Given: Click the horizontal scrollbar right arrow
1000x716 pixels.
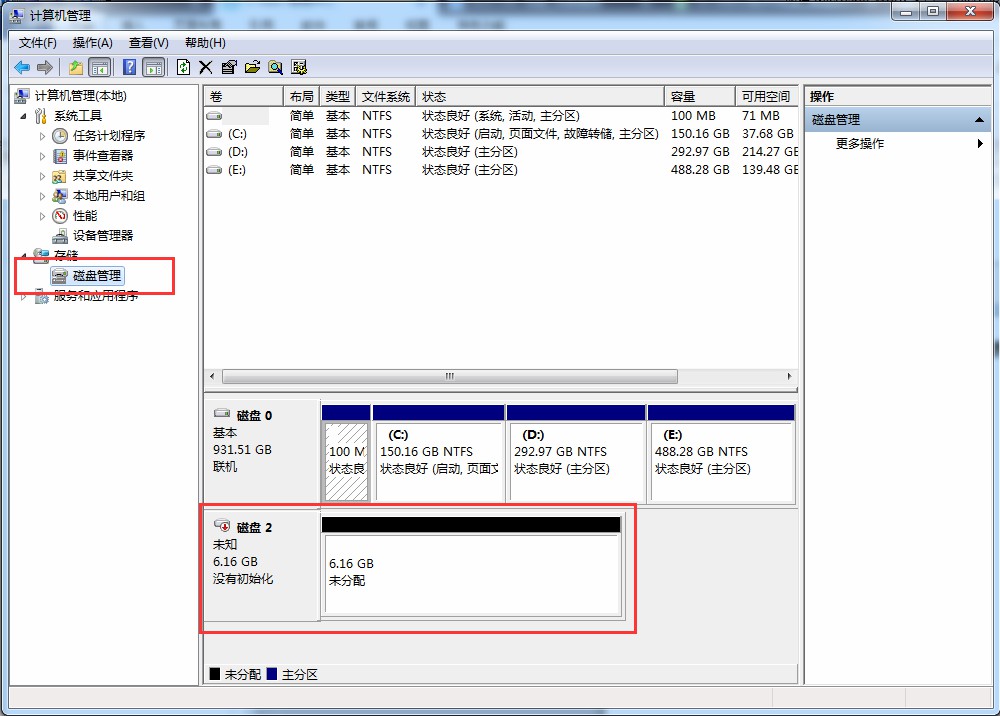Looking at the screenshot, I should [789, 376].
